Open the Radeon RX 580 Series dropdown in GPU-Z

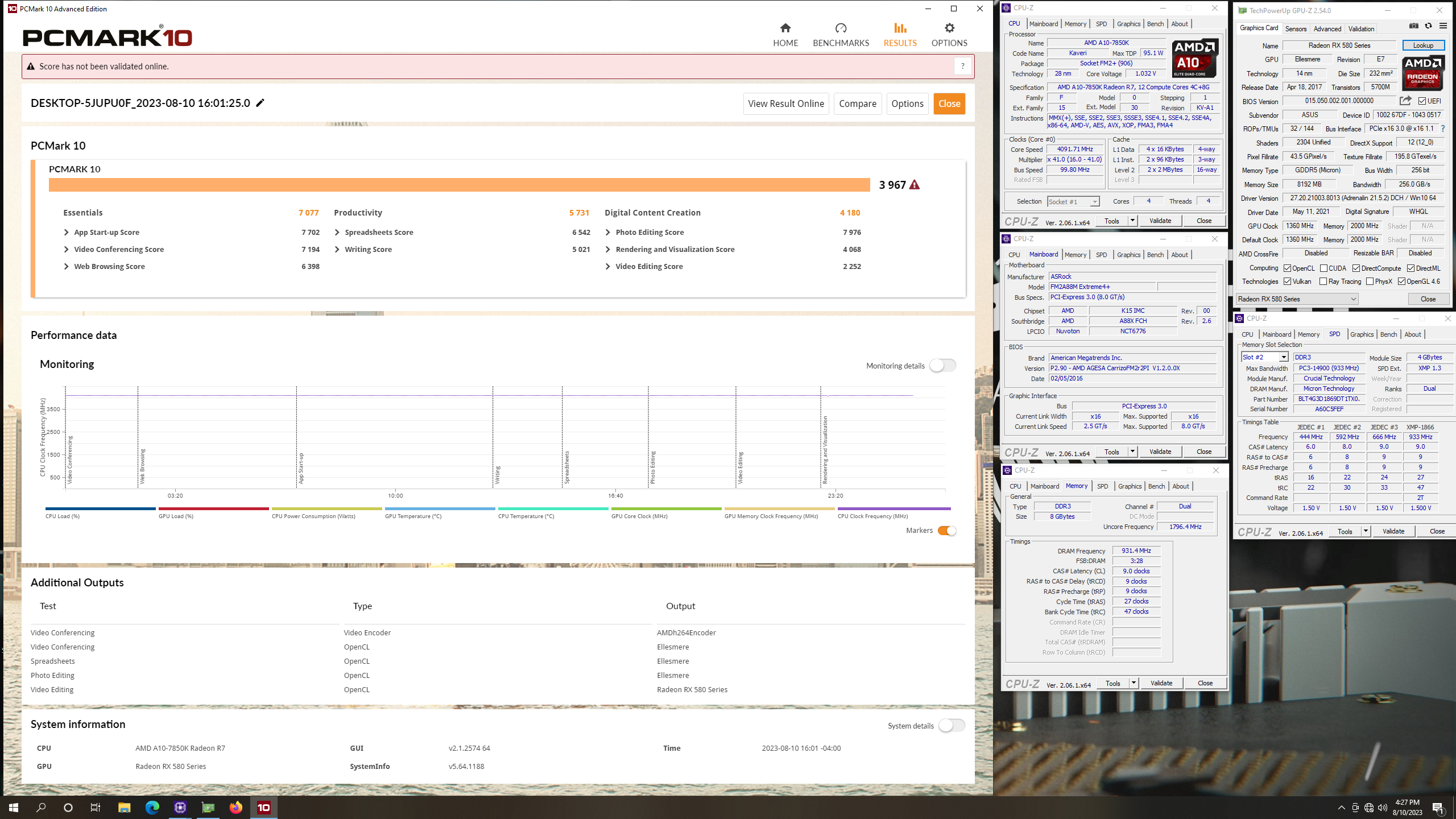1297,299
